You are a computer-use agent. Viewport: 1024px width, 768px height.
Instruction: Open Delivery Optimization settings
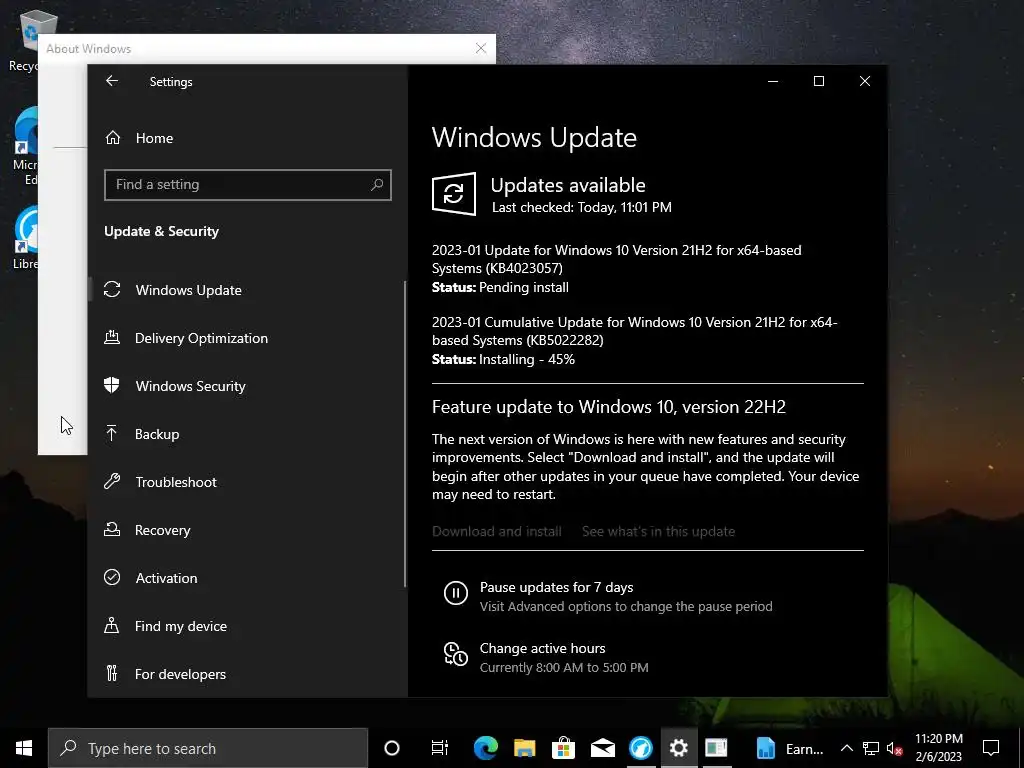[201, 338]
